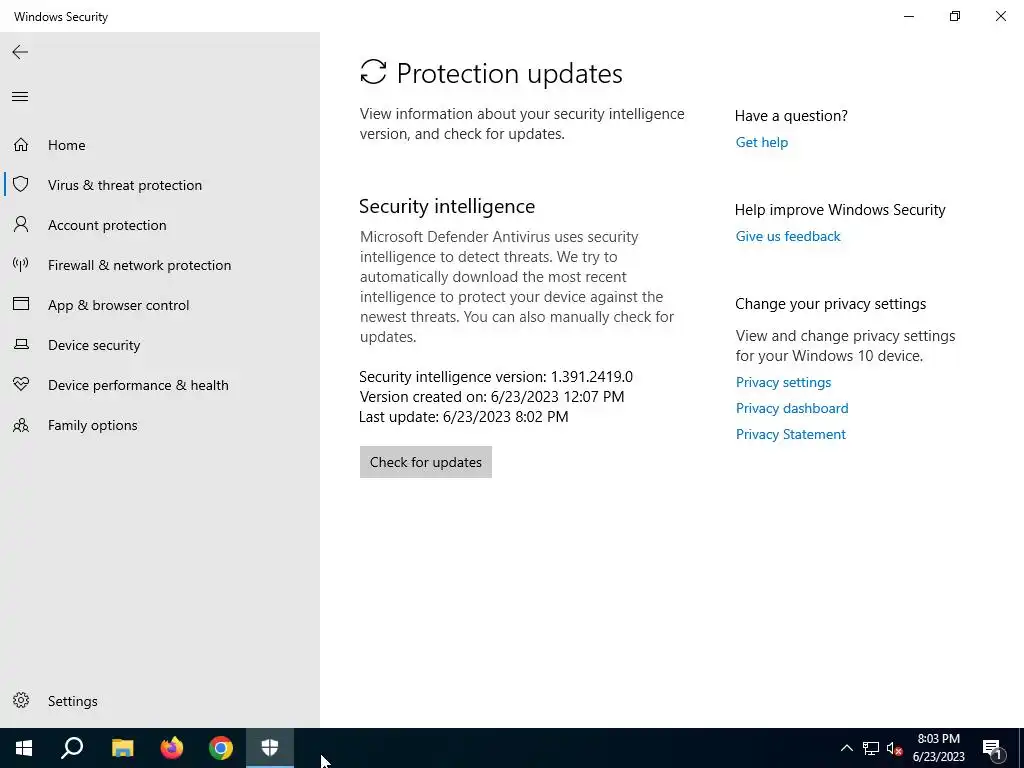Open Device performance & health menu item

coord(160,385)
